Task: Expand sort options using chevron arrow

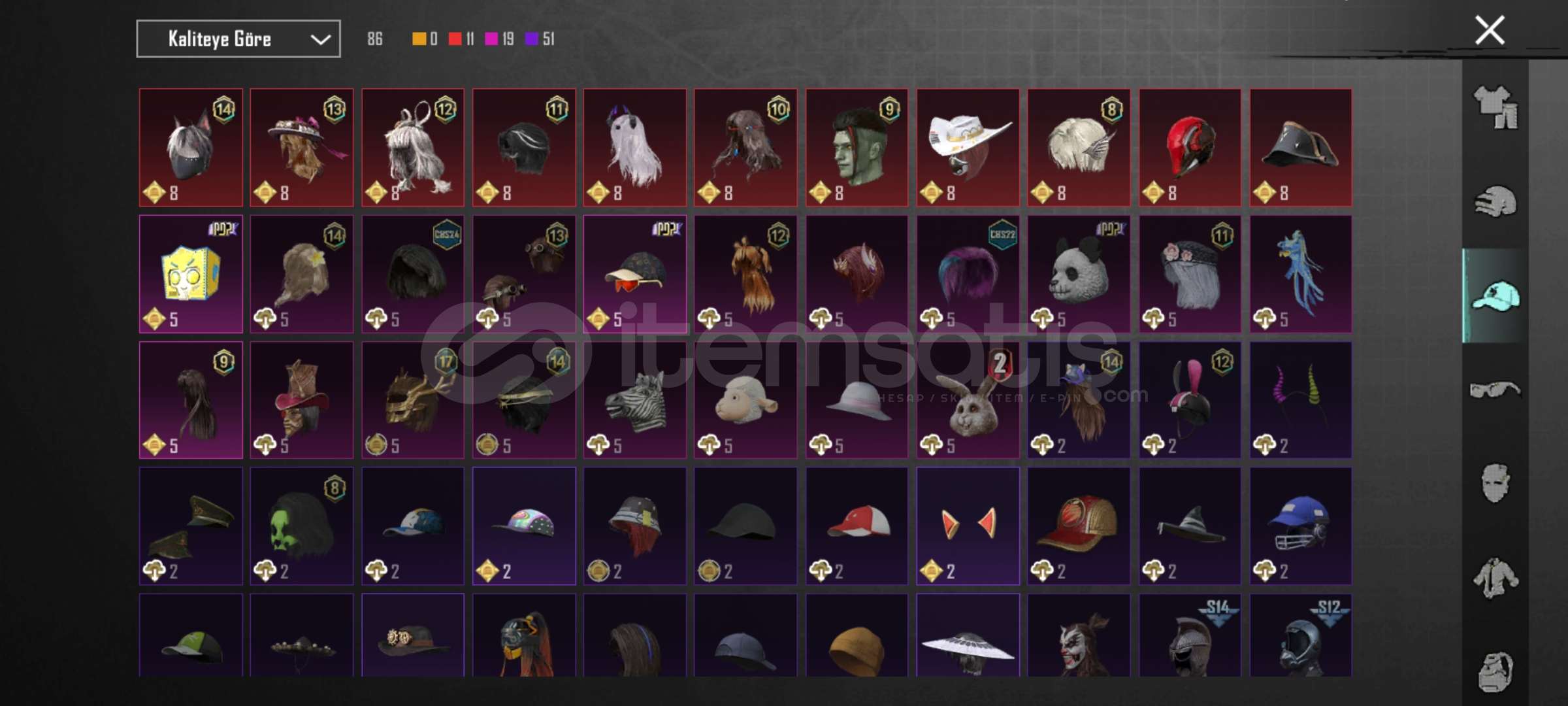Action: (x=320, y=39)
